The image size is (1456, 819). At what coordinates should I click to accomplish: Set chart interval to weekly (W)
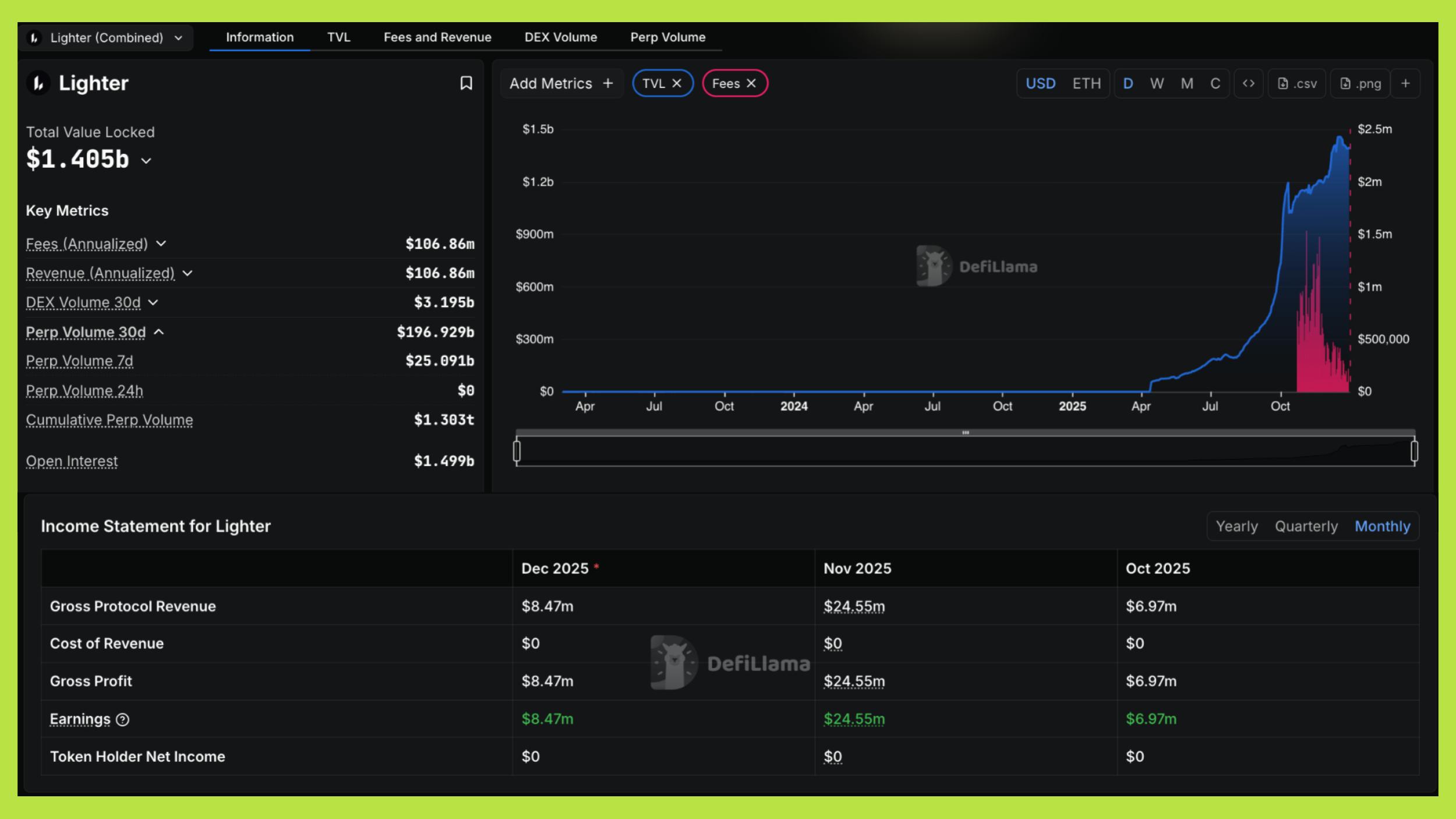pyautogui.click(x=1157, y=83)
